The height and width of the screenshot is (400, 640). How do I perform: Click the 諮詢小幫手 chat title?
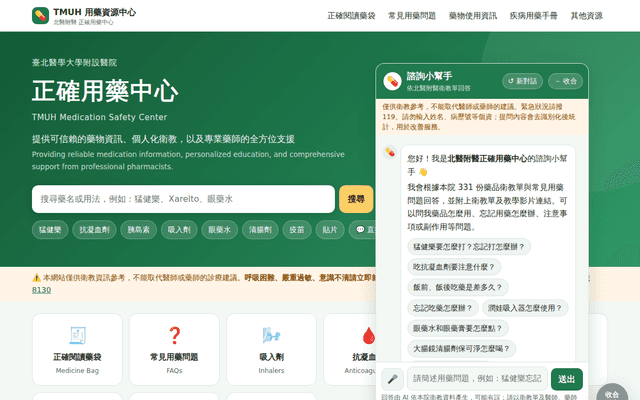[x=429, y=76]
